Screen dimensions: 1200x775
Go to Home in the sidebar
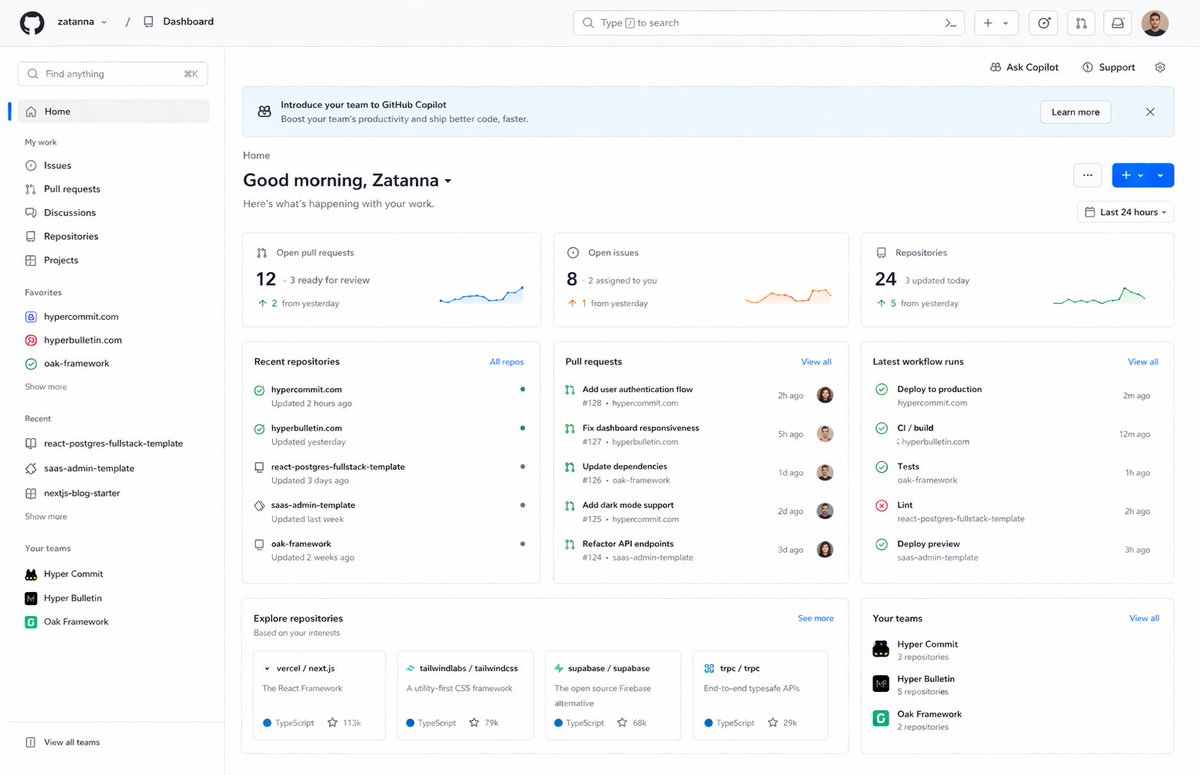coord(113,111)
